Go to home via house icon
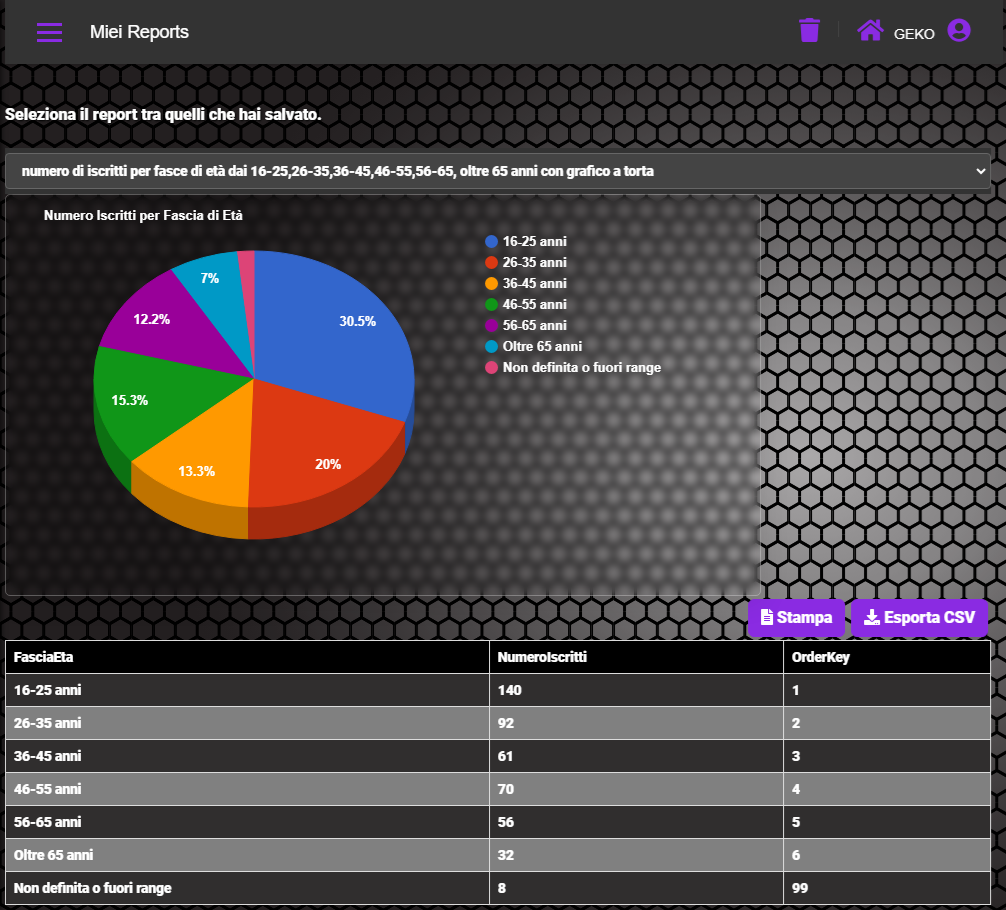Screen dimensions: 1006x910 869,31
